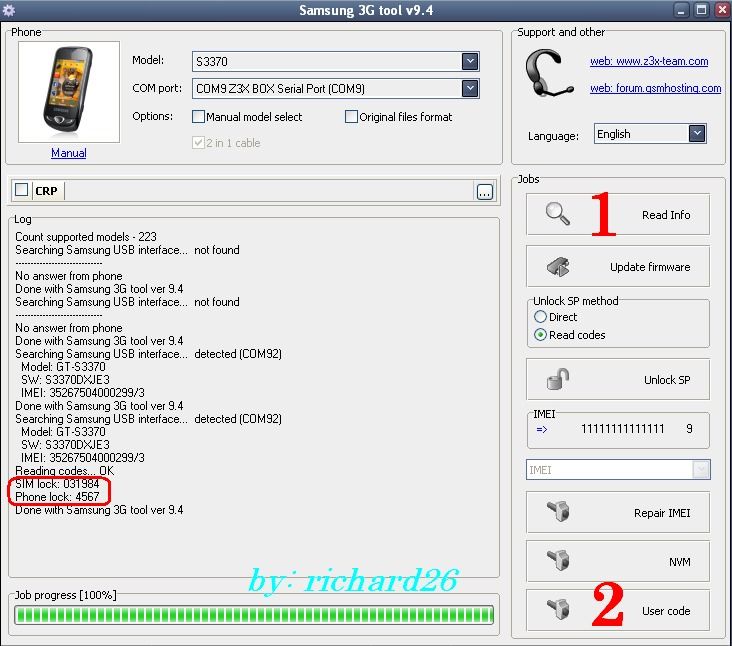This screenshot has height=646, width=732.
Task: Click the padlock icon on Unlock SP
Action: 558,379
